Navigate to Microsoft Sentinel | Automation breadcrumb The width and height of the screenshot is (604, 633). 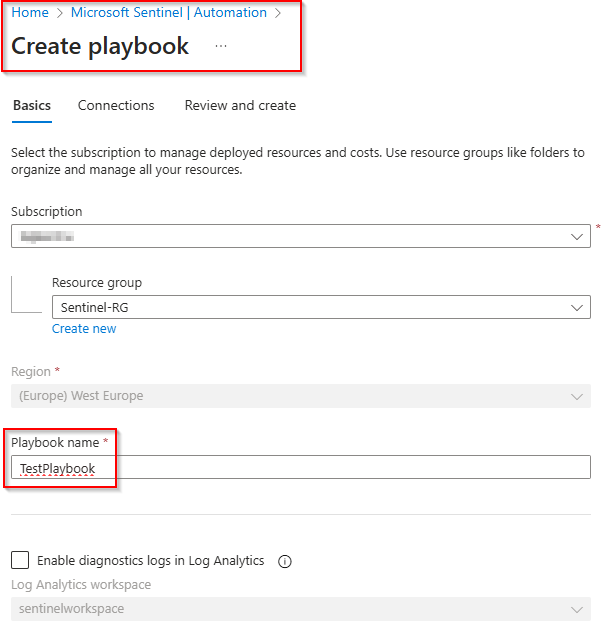168,13
